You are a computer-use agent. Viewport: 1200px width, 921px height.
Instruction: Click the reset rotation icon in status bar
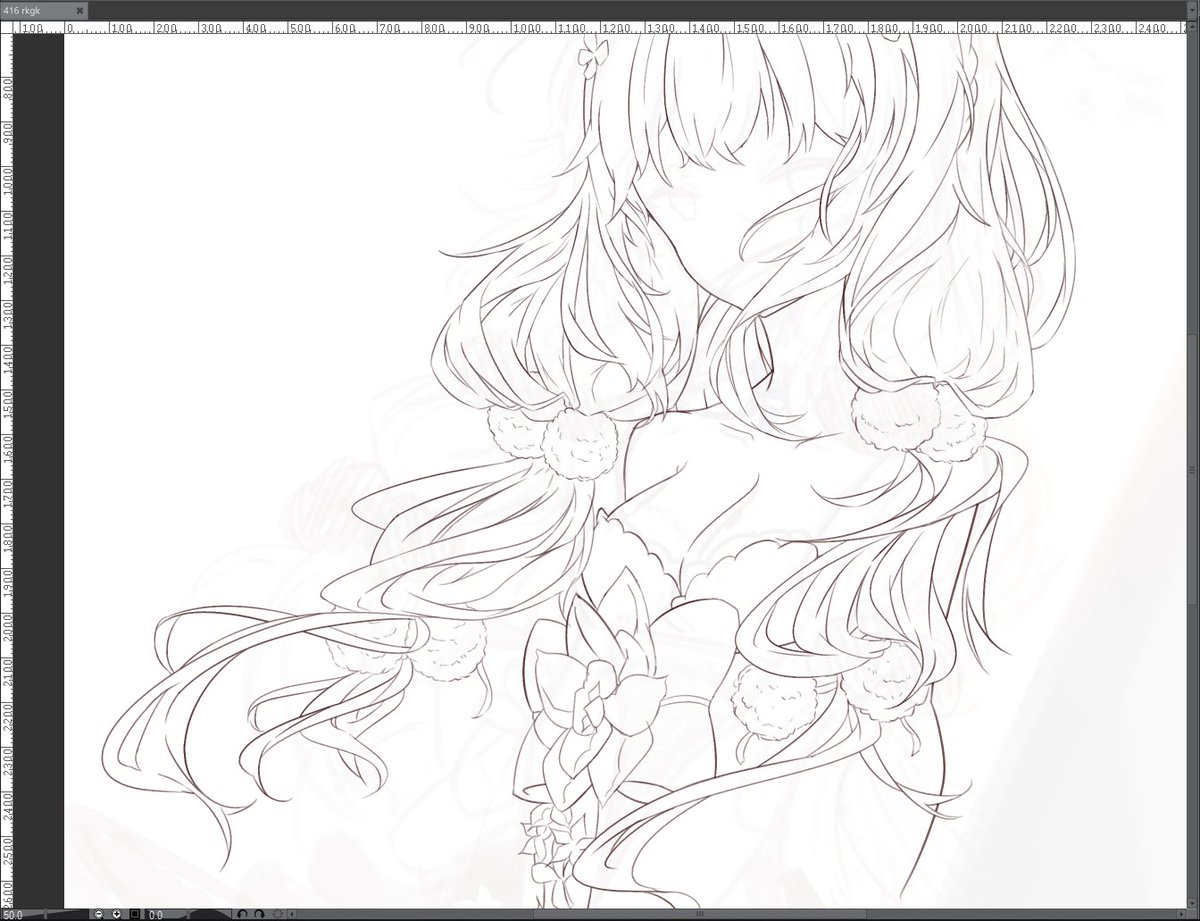pos(277,914)
